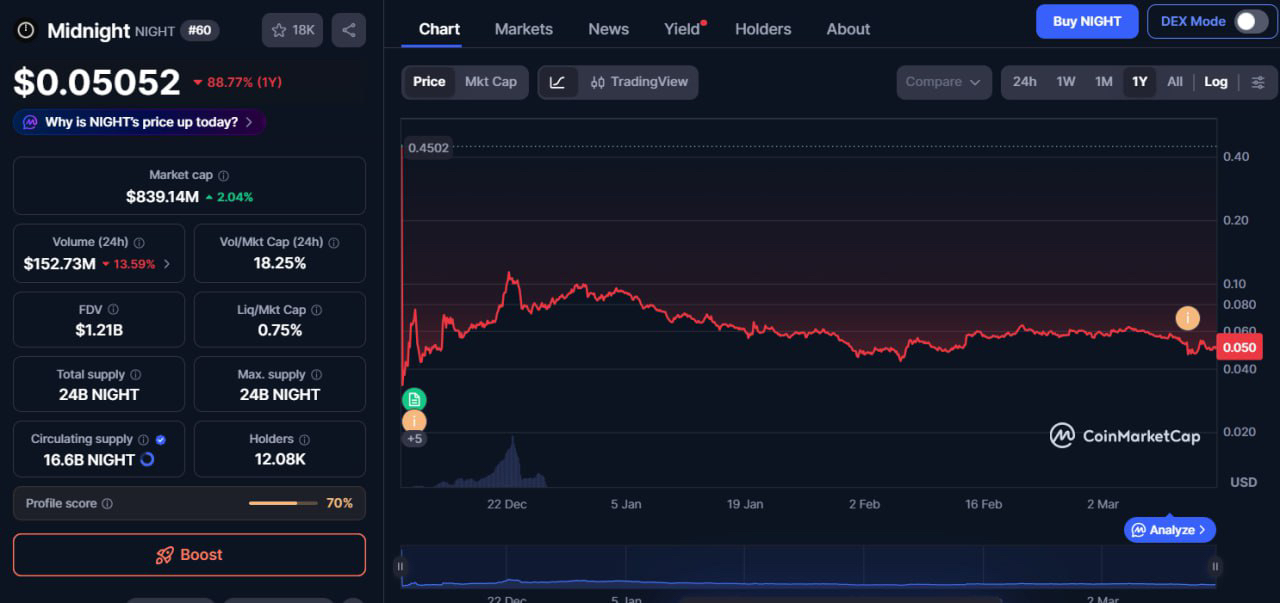The height and width of the screenshot is (603, 1280).
Task: Open the Yield tab
Action: [x=683, y=29]
